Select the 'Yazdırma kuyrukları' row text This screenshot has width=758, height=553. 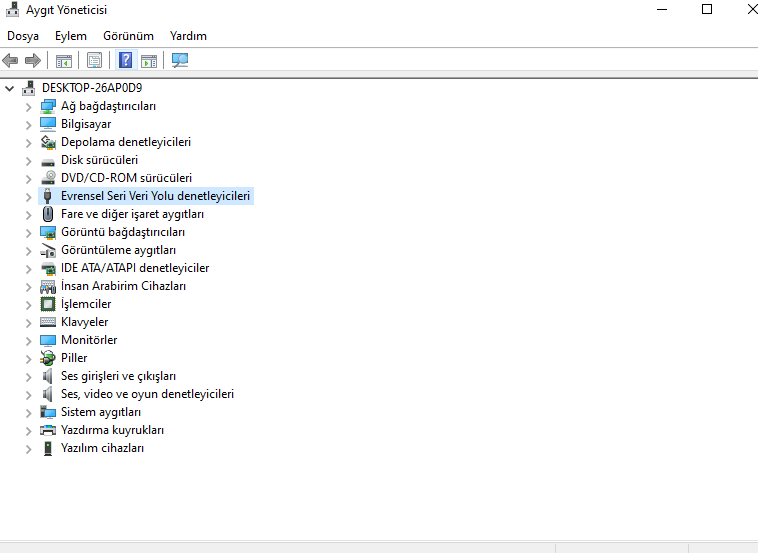click(x=112, y=430)
